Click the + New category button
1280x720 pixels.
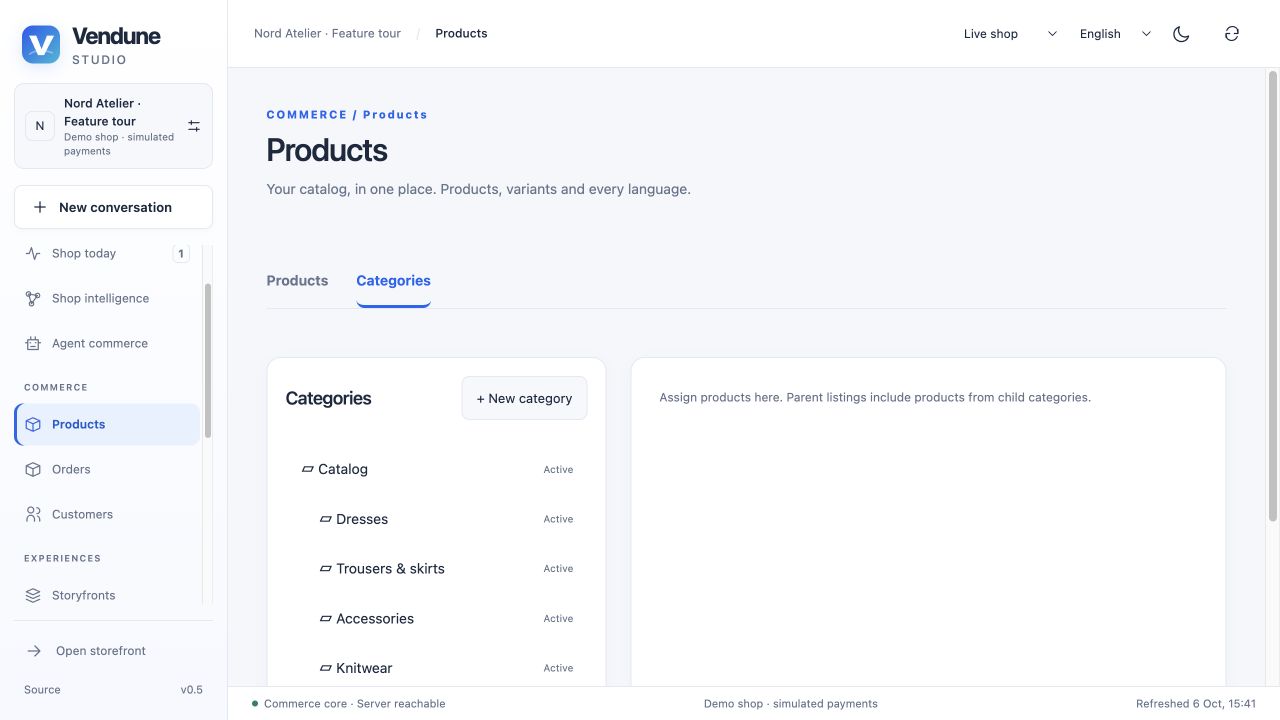(524, 398)
